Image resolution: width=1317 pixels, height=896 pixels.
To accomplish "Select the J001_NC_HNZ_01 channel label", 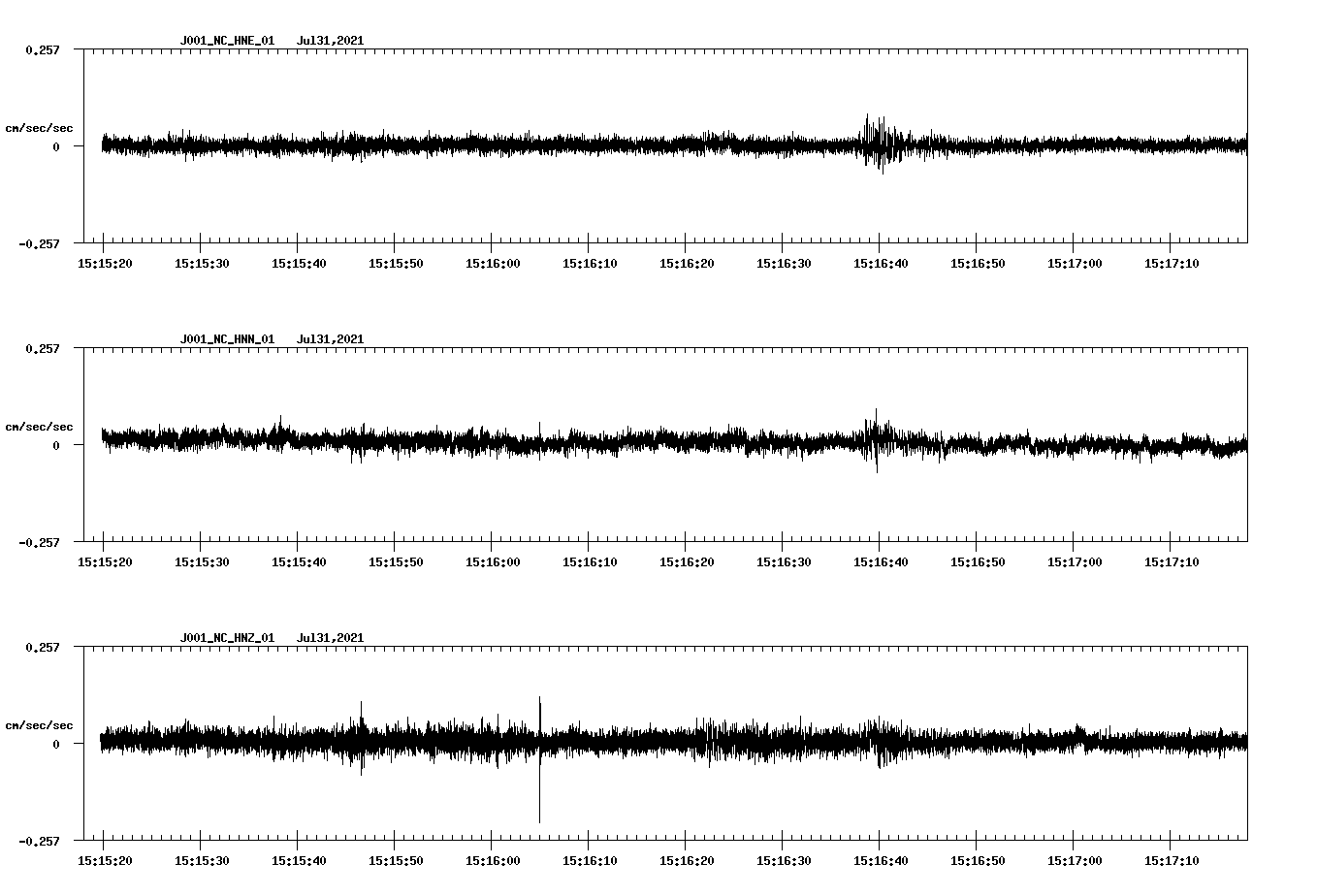I will point(227,637).
